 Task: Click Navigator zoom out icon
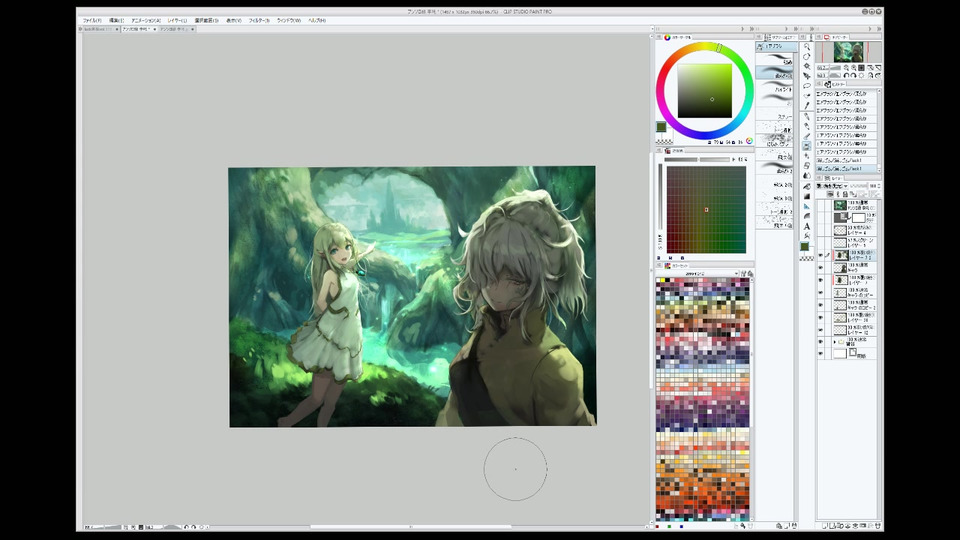pyautogui.click(x=847, y=68)
